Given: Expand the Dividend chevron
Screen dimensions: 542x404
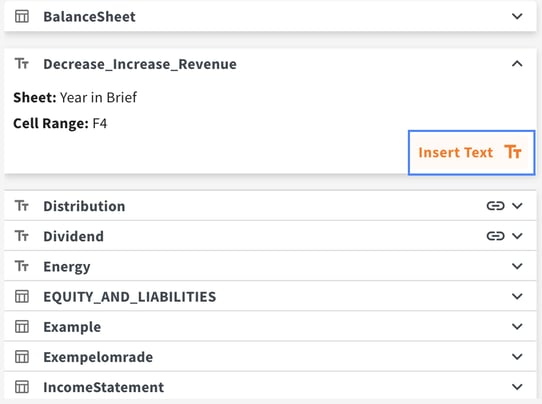Looking at the screenshot, I should tap(517, 236).
